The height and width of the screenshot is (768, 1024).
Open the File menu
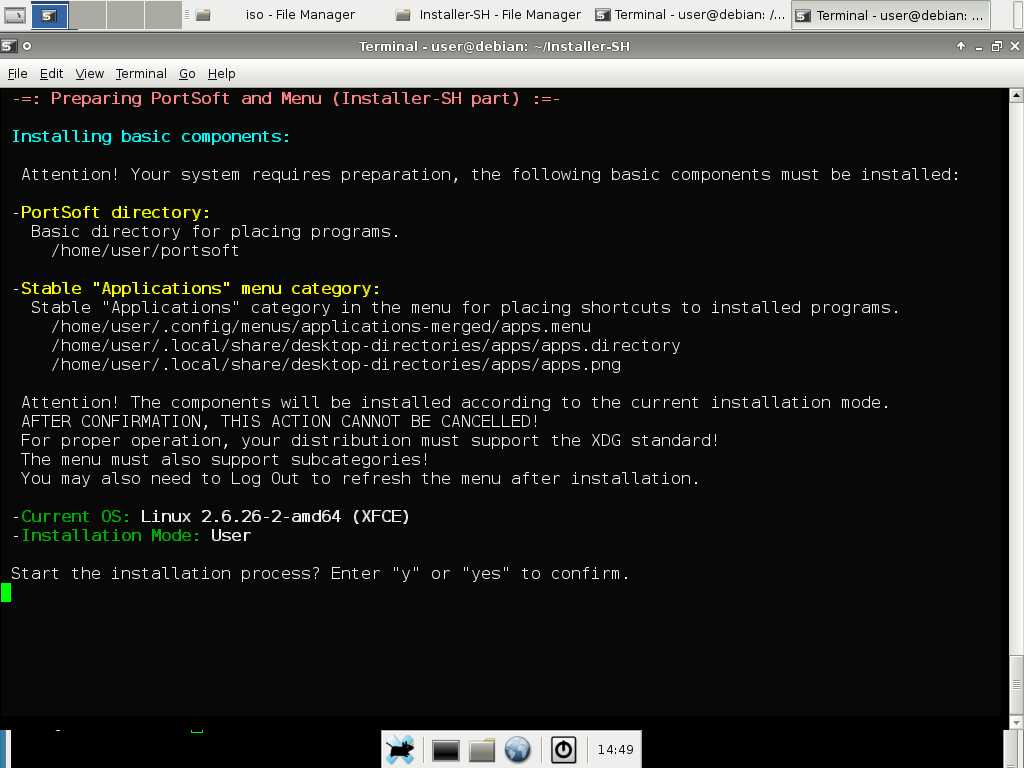tap(18, 74)
